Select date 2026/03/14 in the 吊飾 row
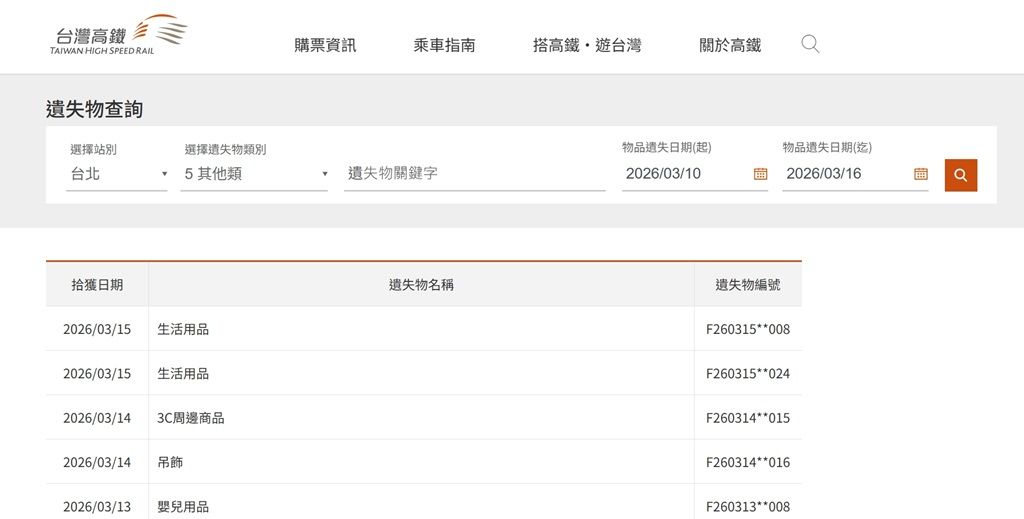 97,462
